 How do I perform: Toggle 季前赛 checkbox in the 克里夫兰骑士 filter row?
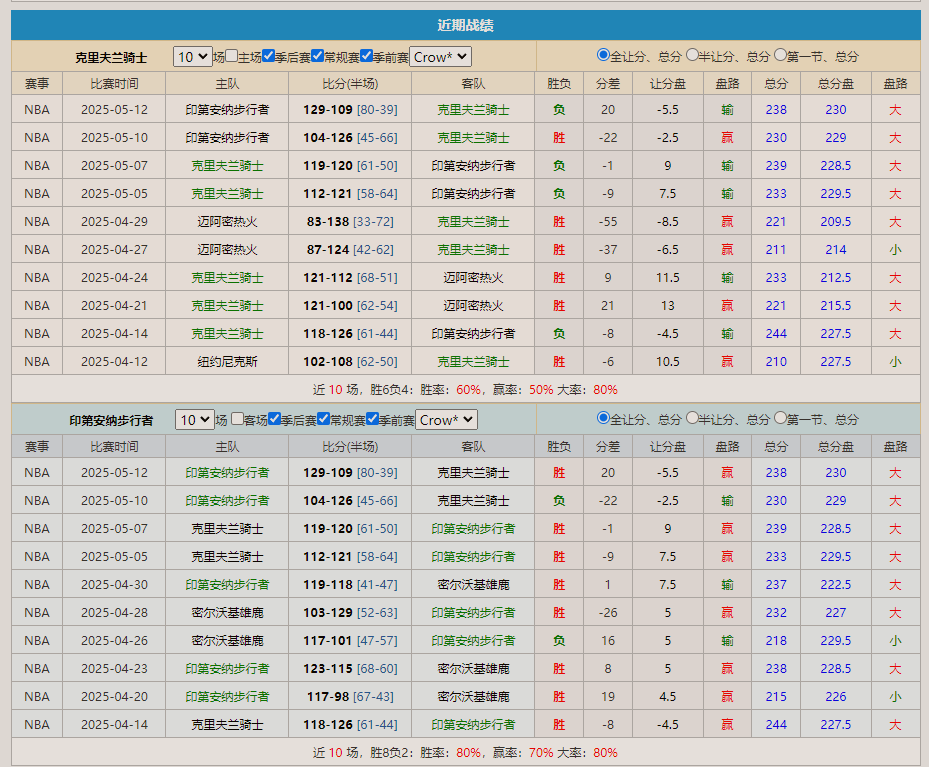[366, 56]
